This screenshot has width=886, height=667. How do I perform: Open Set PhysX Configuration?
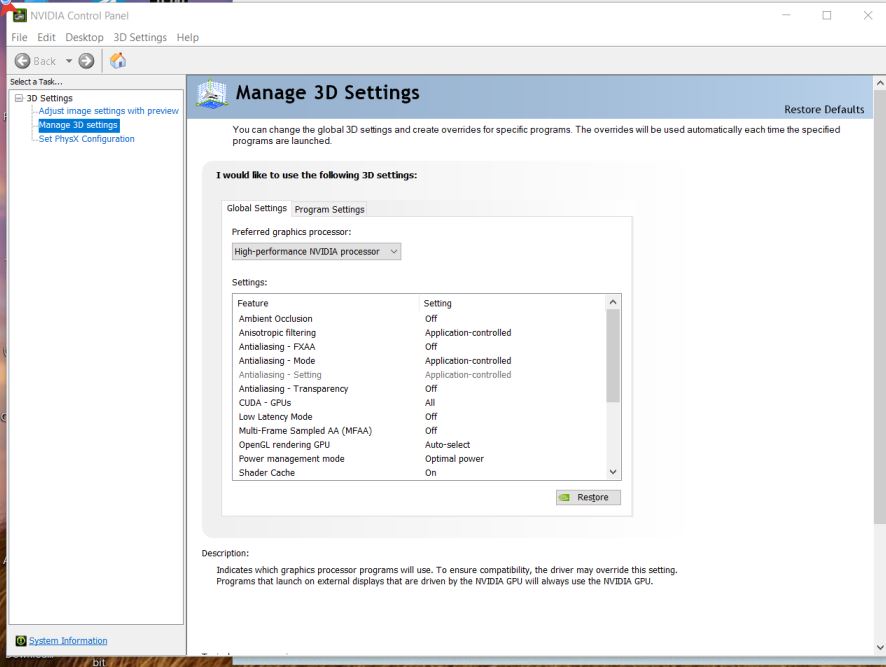pyautogui.click(x=86, y=139)
